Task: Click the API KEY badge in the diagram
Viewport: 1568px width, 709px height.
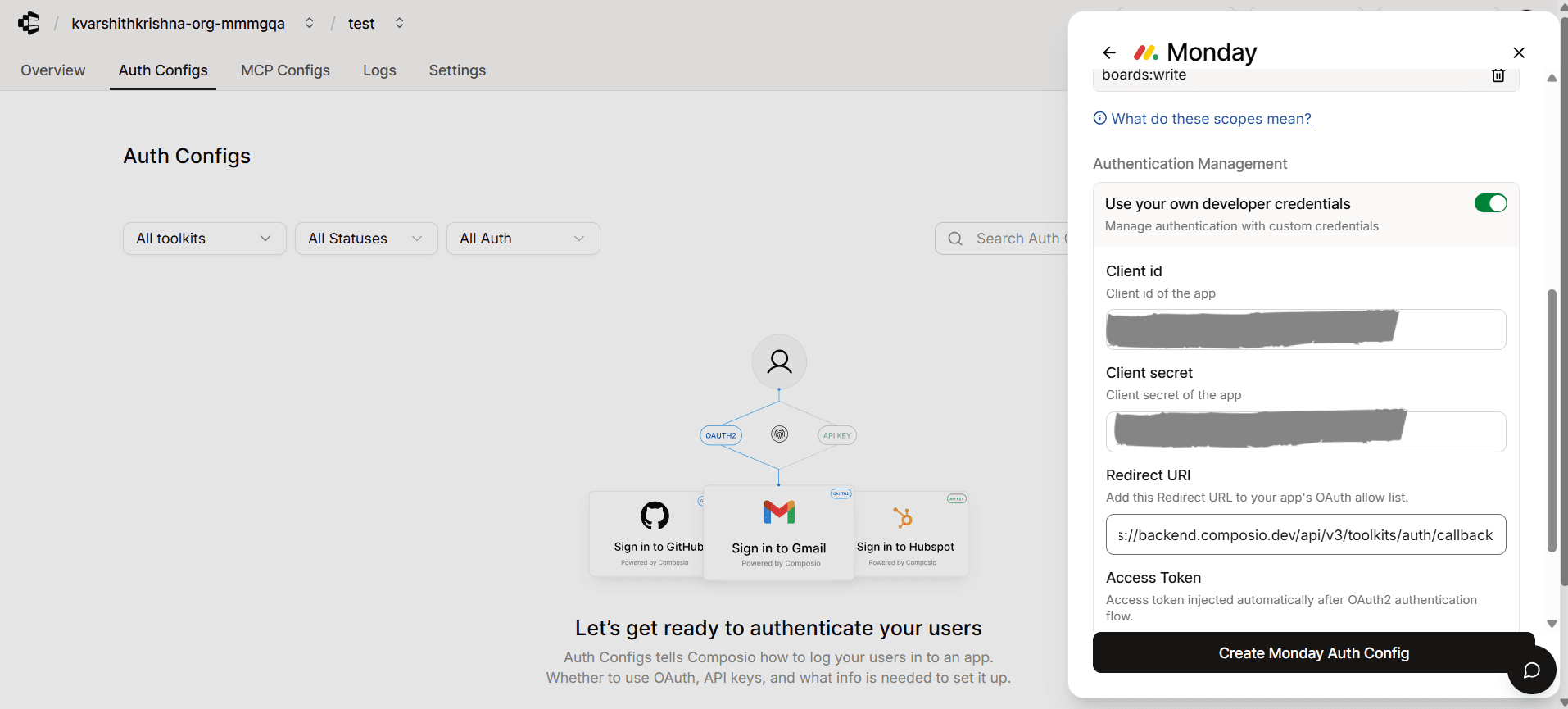Action: [x=837, y=435]
